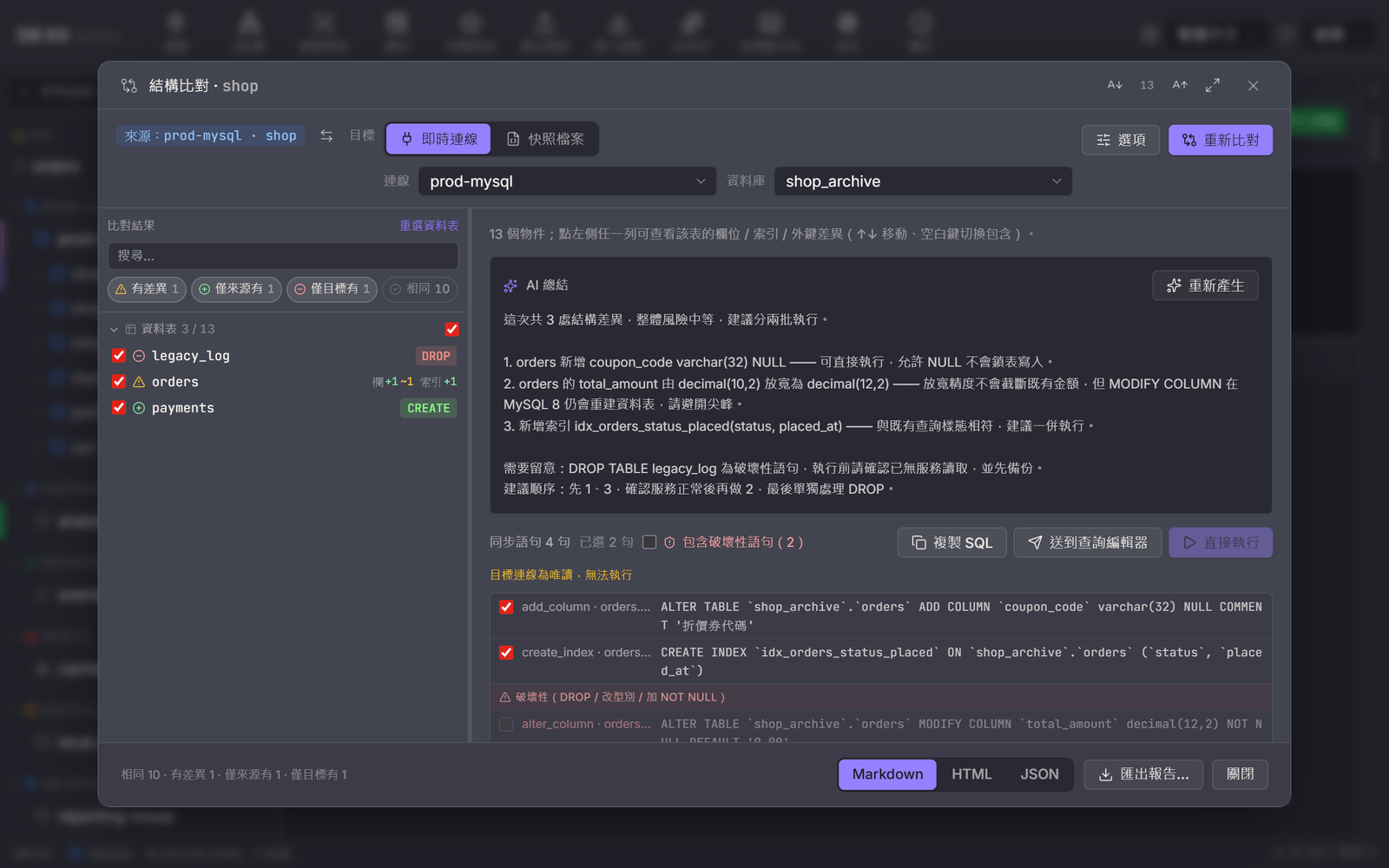1389x868 pixels.
Task: Click the plus-circle icon beside payments
Action: [139, 408]
